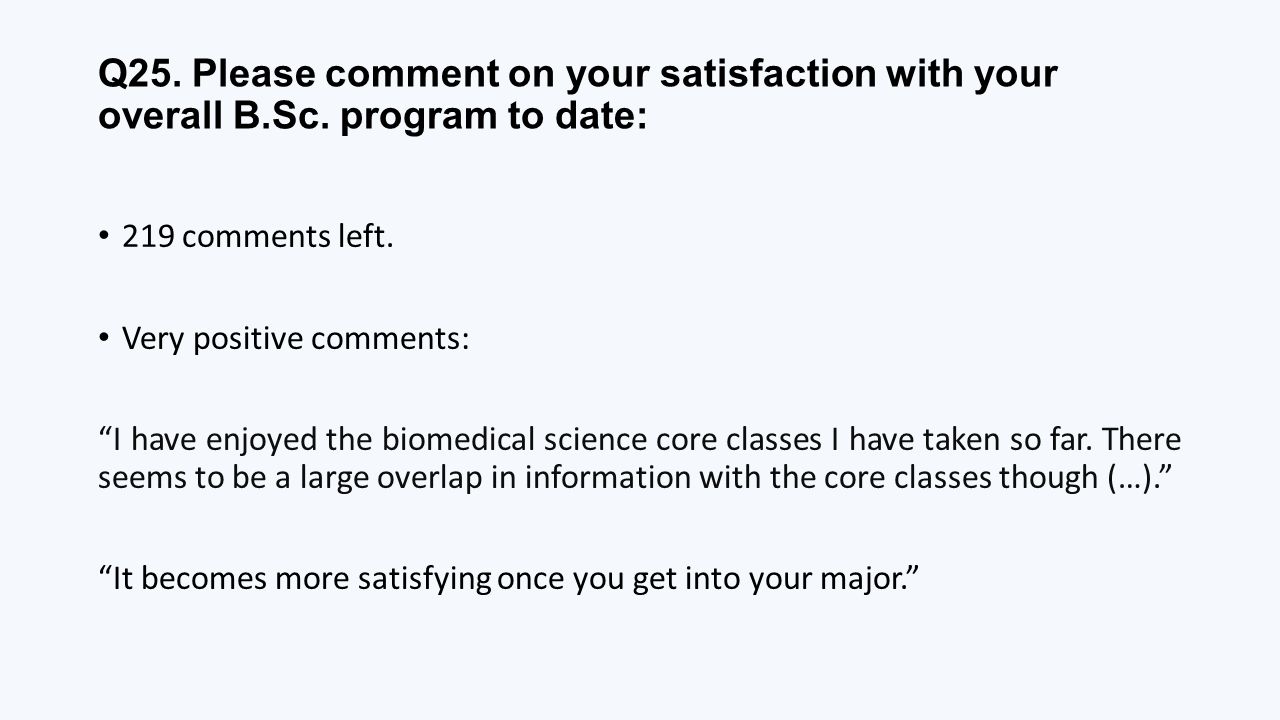
Task: Click the 'Very positive comments:' line
Action: tap(295, 339)
